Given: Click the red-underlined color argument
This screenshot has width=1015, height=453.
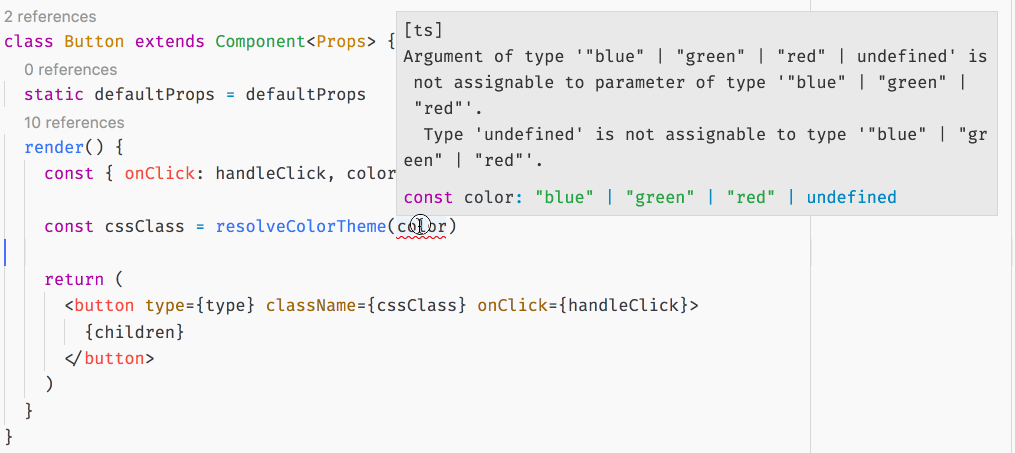Looking at the screenshot, I should [421, 226].
